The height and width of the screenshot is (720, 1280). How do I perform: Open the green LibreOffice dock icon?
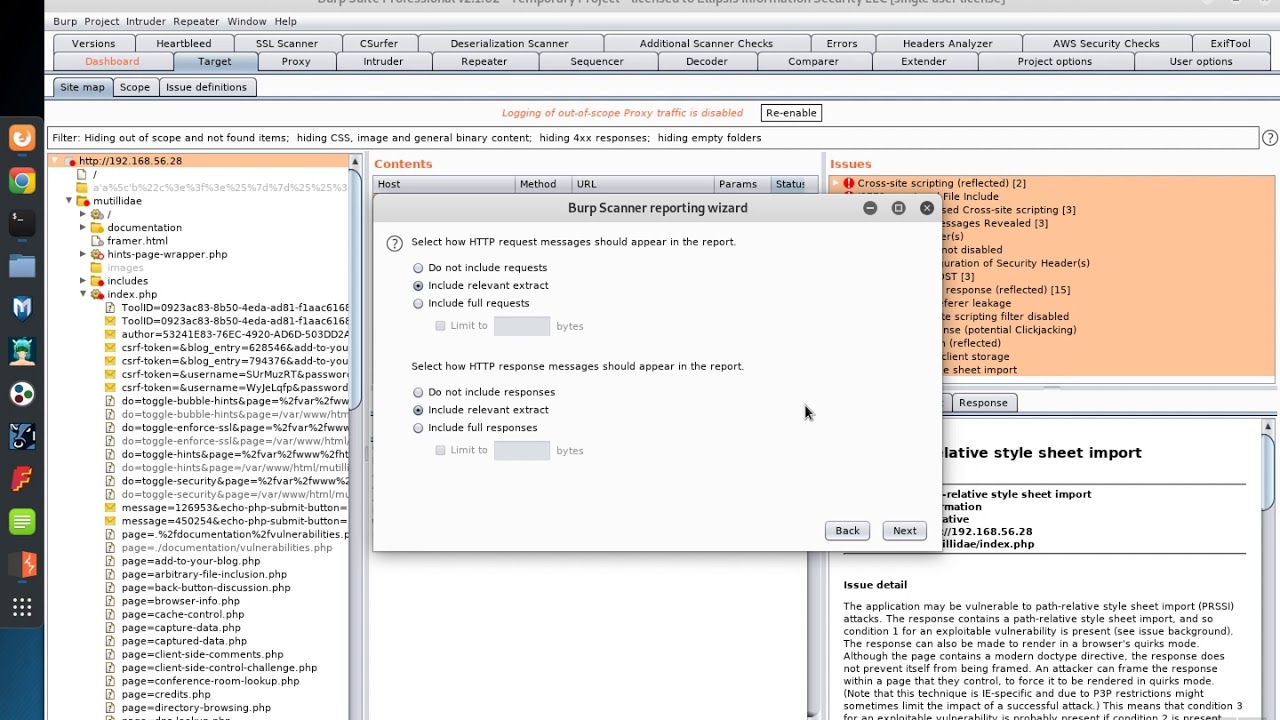pyautogui.click(x=22, y=522)
